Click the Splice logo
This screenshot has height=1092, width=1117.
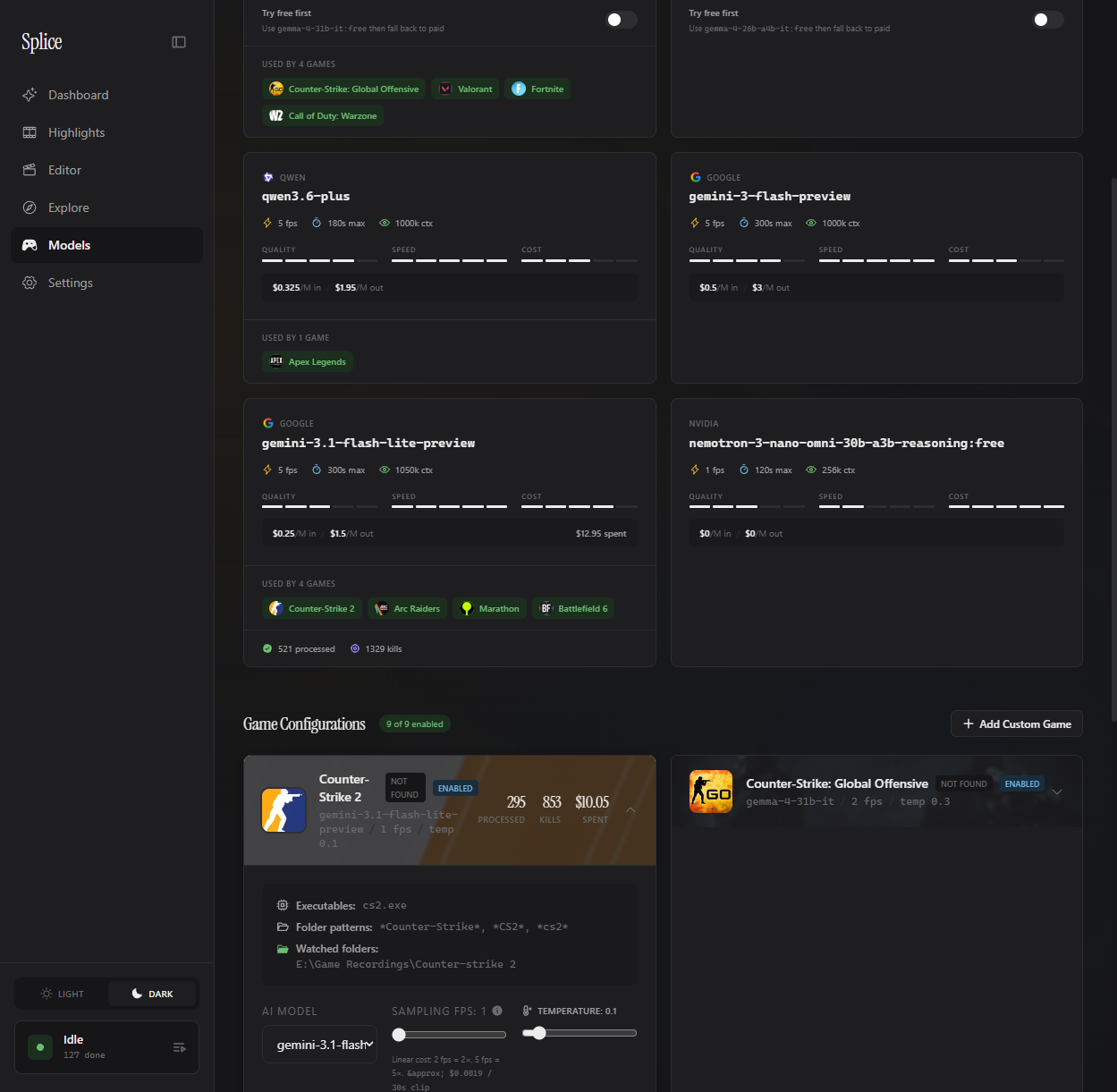(42, 42)
